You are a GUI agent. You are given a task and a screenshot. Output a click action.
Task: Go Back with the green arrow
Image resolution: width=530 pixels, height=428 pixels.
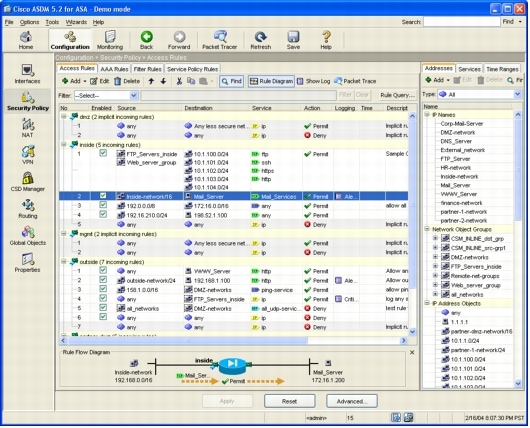click(x=146, y=40)
